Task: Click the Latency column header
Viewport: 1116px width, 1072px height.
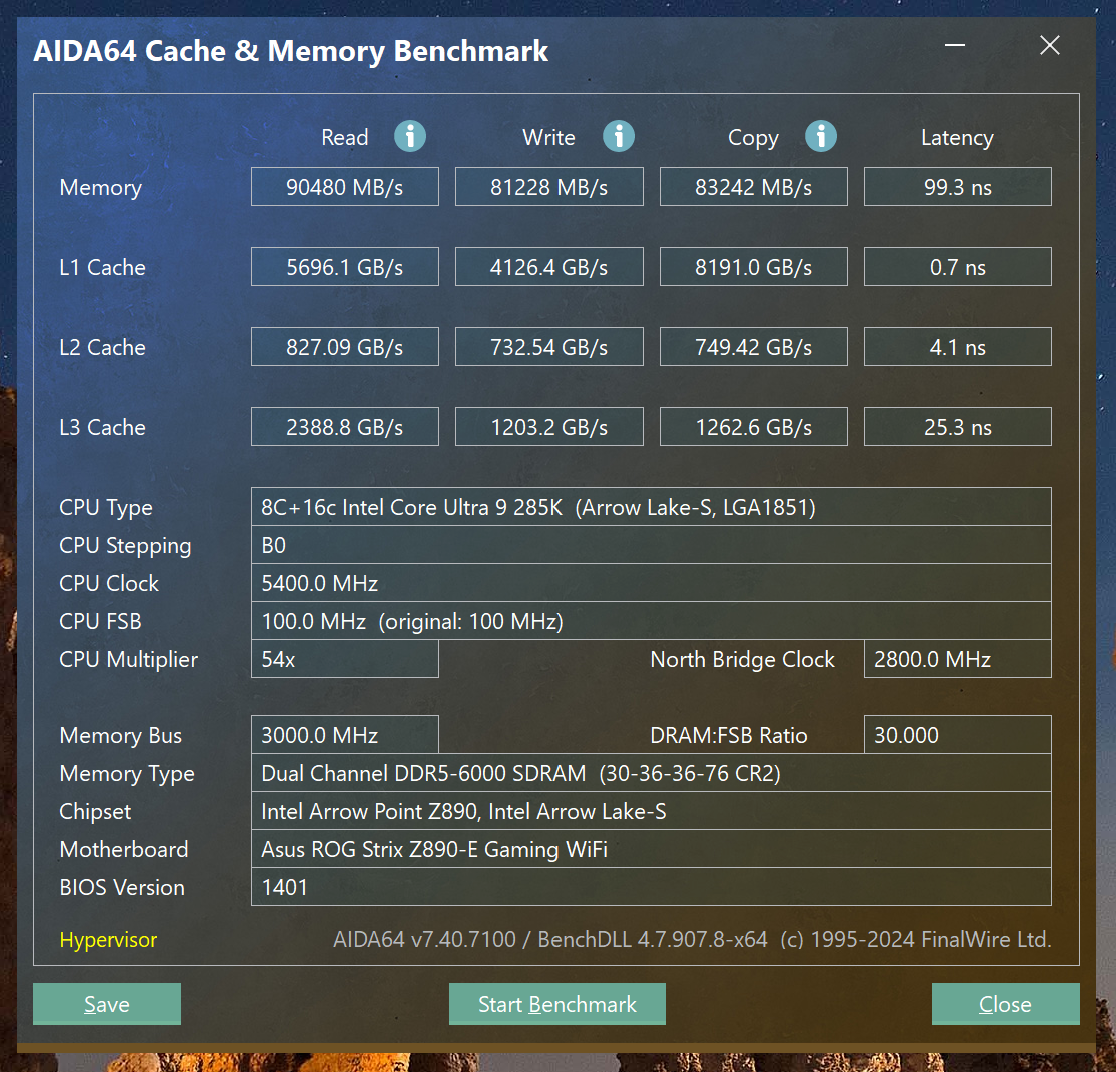Action: pos(957,137)
